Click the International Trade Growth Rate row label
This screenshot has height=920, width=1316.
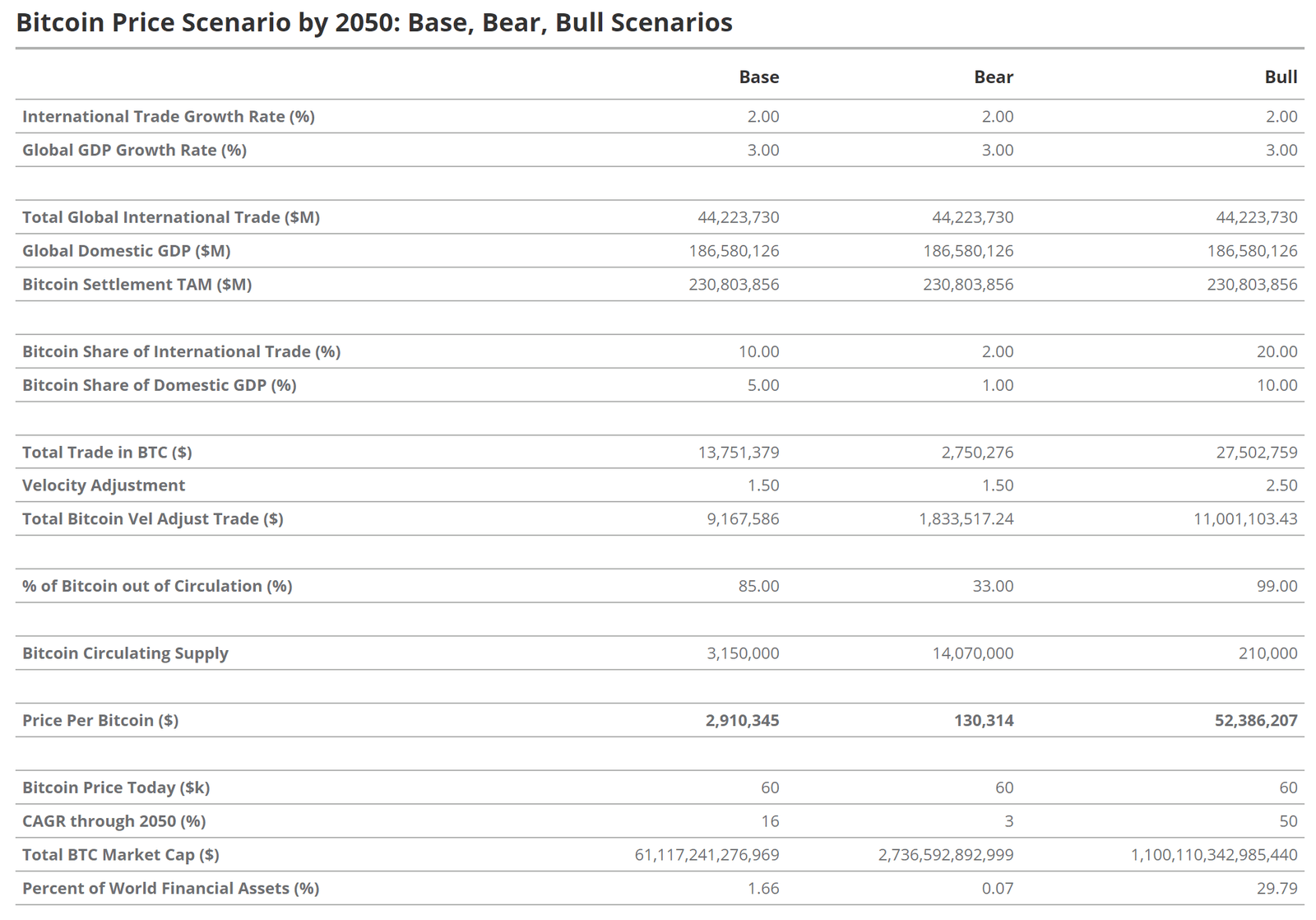(169, 117)
